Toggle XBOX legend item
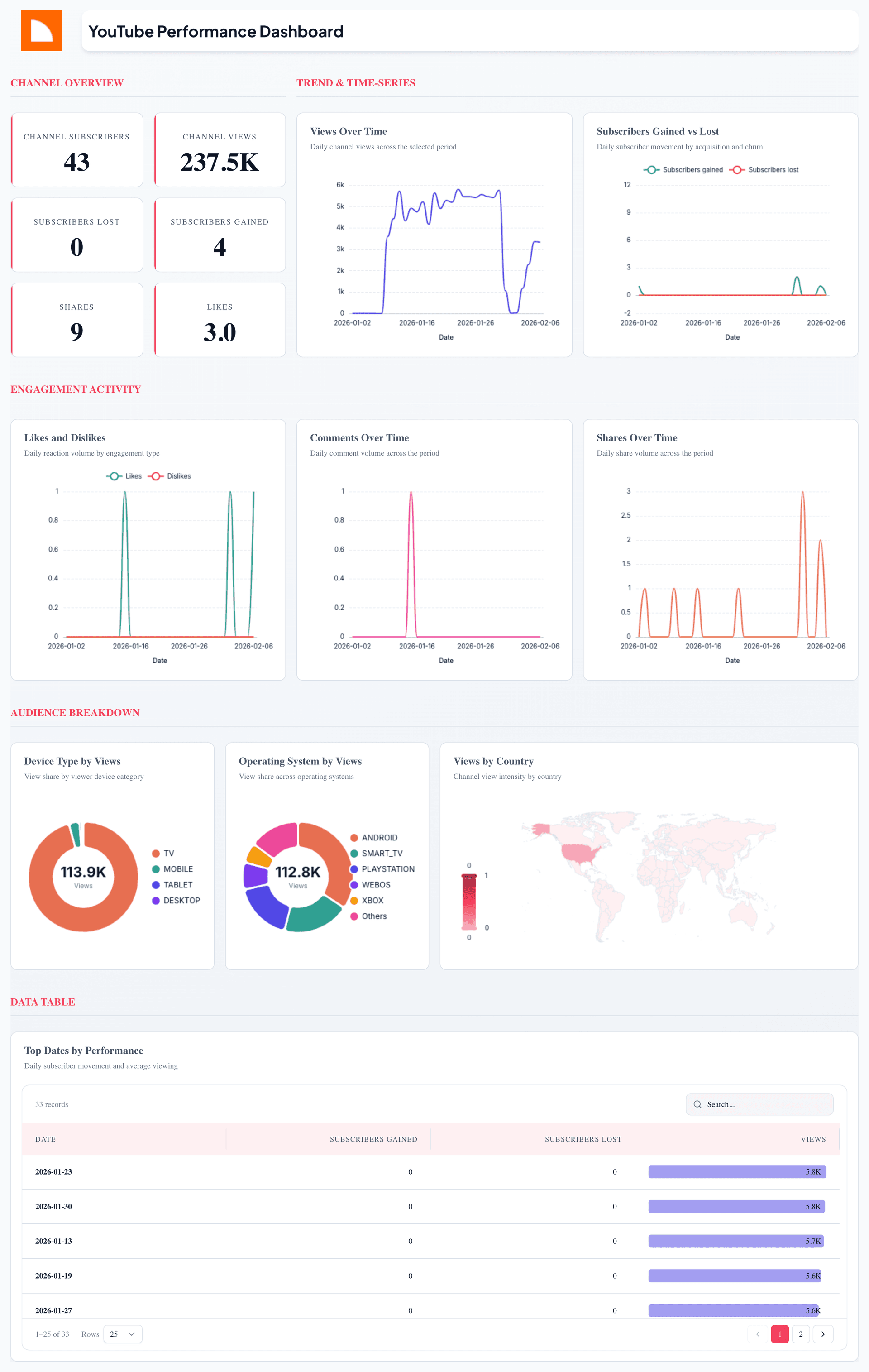The image size is (869, 1372). (368, 900)
